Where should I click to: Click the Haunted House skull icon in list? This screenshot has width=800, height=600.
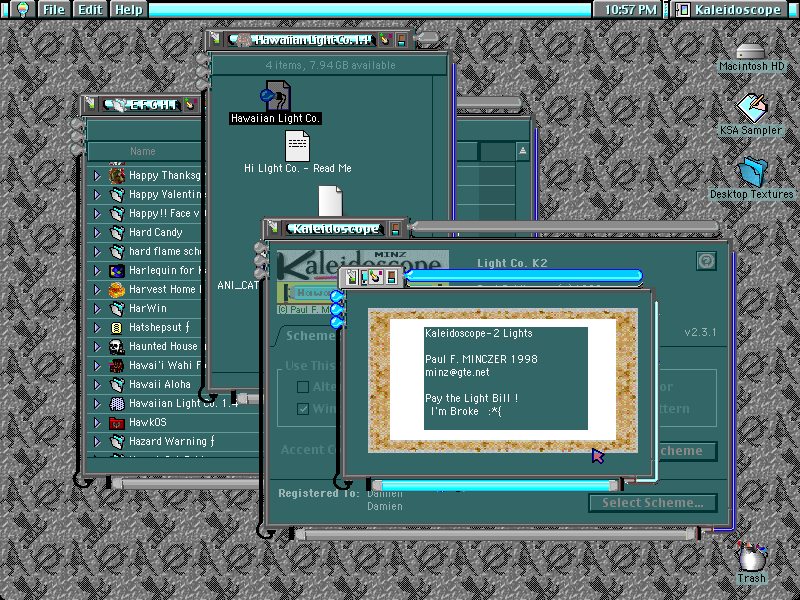pyautogui.click(x=117, y=346)
